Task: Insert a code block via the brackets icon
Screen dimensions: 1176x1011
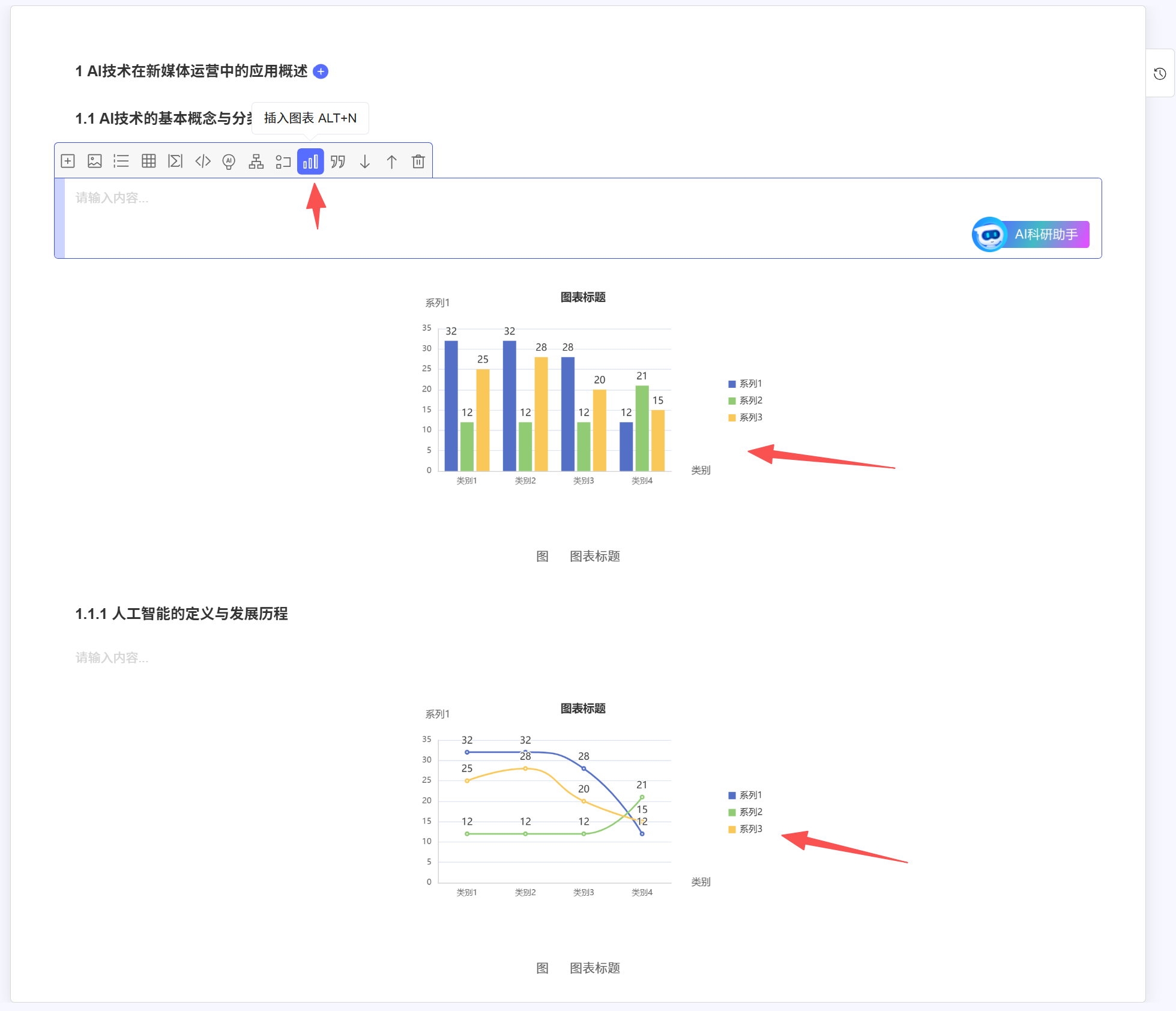Action: pyautogui.click(x=203, y=161)
